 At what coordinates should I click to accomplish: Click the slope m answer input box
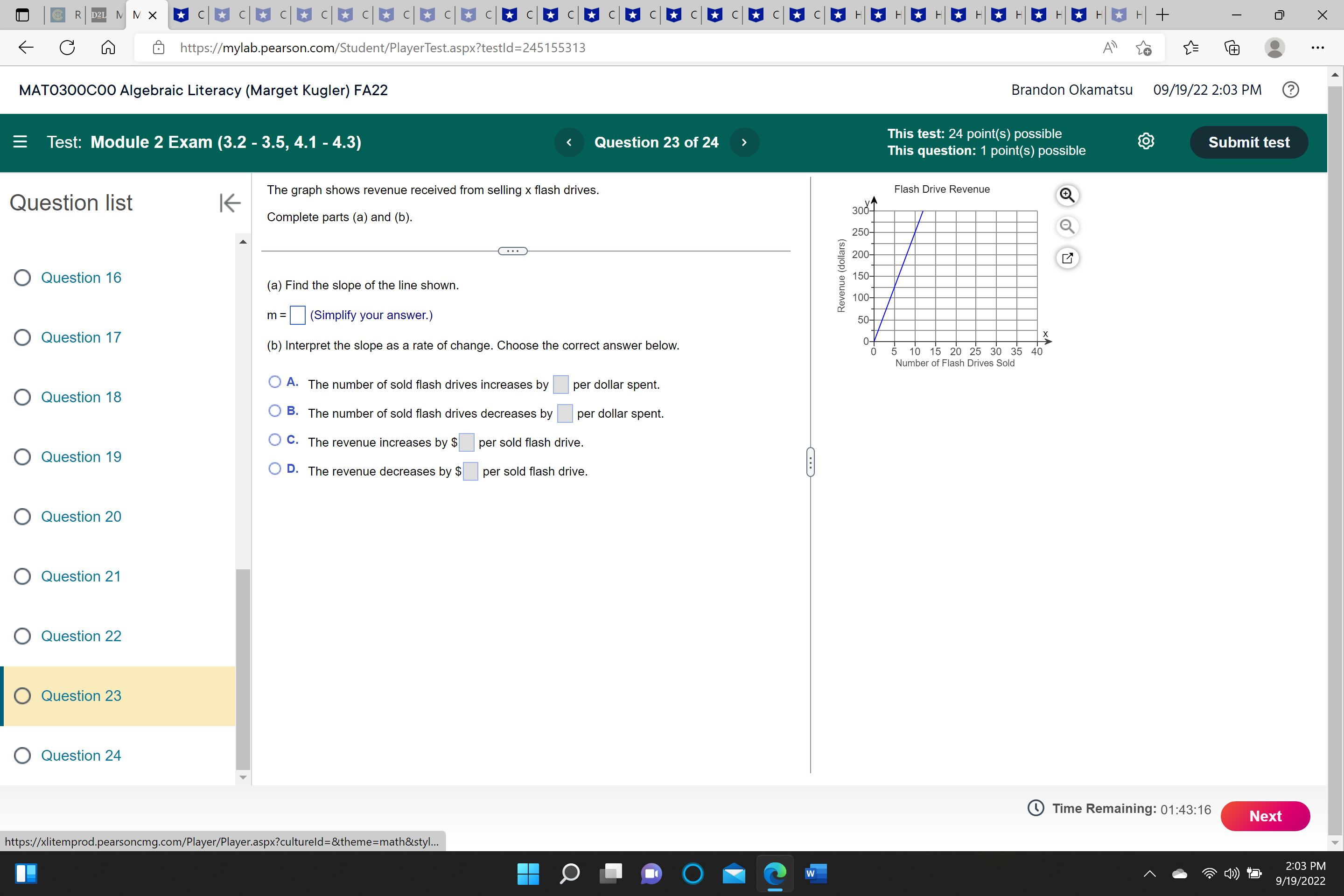[x=297, y=315]
